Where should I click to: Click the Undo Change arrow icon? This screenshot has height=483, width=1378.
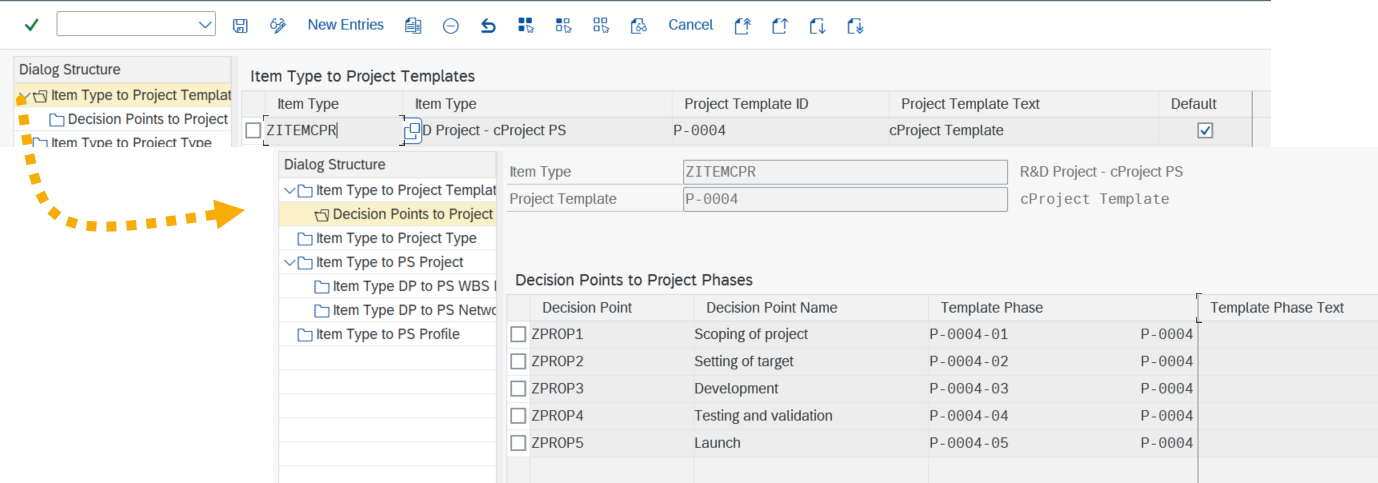coord(488,26)
